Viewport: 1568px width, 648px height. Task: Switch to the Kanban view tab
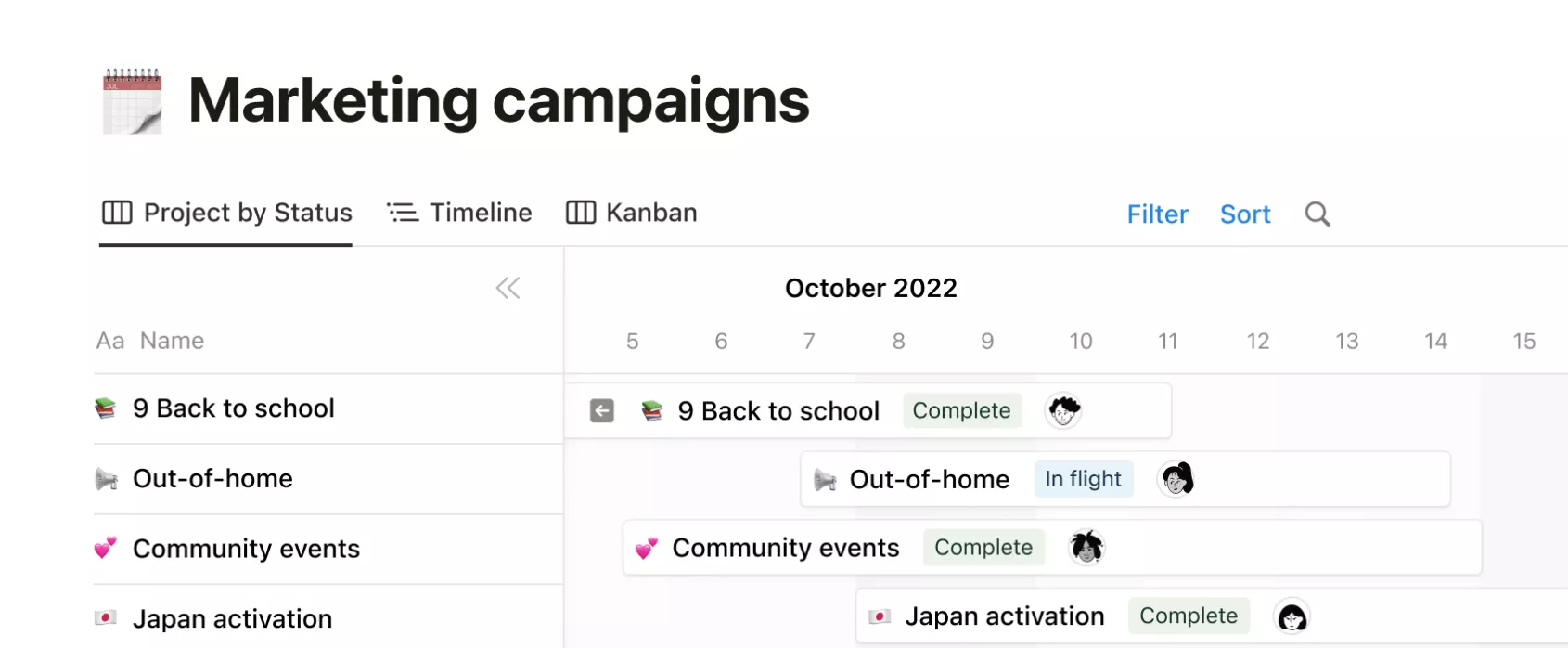click(x=632, y=213)
